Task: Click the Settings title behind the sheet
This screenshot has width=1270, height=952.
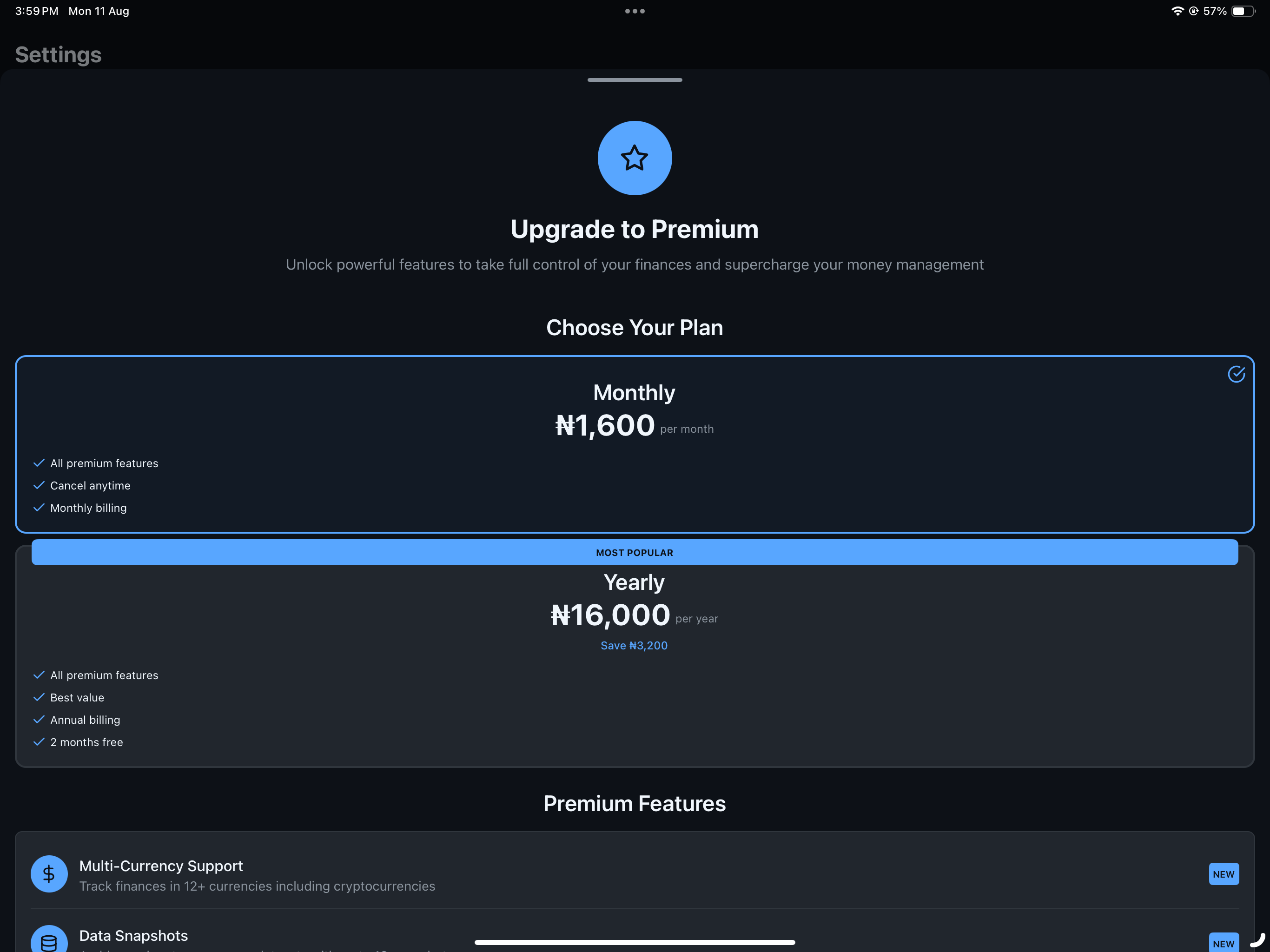Action: click(x=58, y=55)
